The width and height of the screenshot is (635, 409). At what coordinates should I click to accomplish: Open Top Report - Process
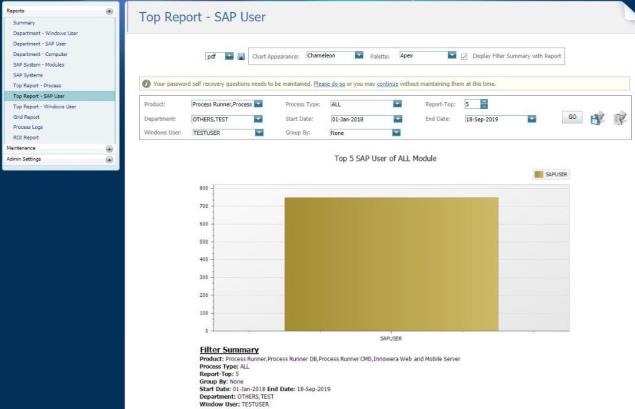coord(37,86)
